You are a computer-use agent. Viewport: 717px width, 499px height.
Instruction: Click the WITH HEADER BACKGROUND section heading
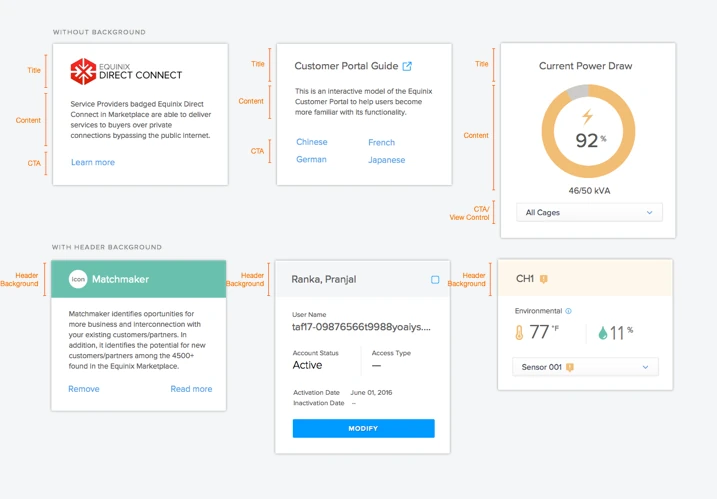tap(107, 247)
